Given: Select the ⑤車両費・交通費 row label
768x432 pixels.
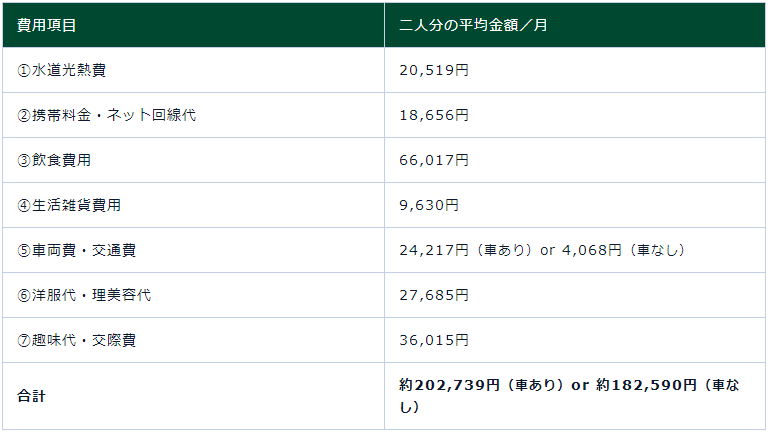Looking at the screenshot, I should (76, 250).
